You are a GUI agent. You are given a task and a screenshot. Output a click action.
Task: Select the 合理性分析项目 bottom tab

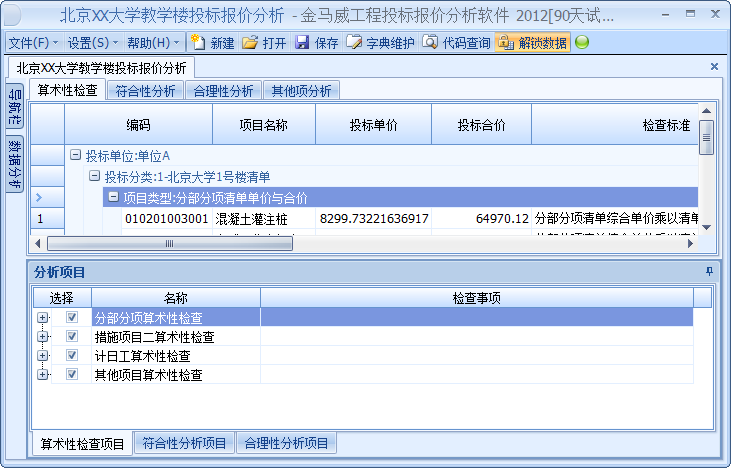[x=287, y=443]
